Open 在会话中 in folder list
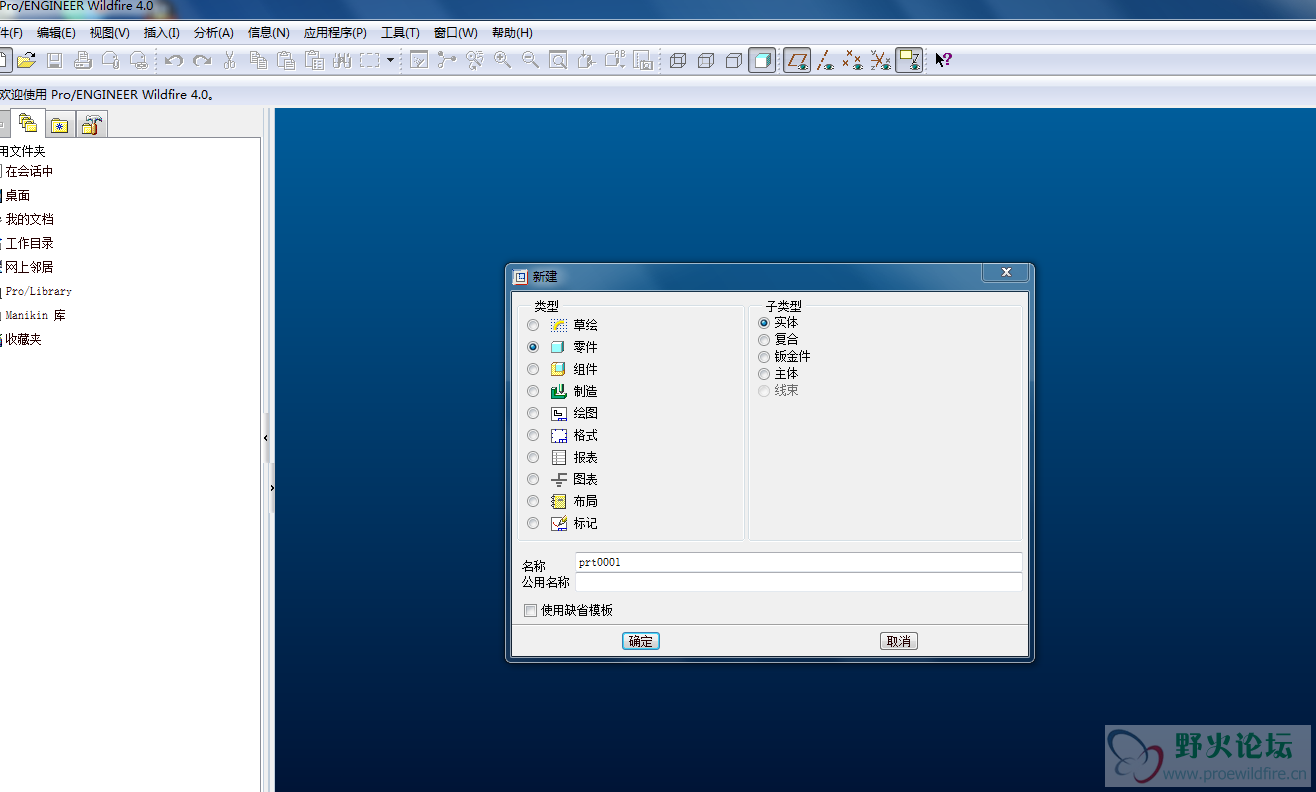Screen dimensions: 1316x792 29,171
